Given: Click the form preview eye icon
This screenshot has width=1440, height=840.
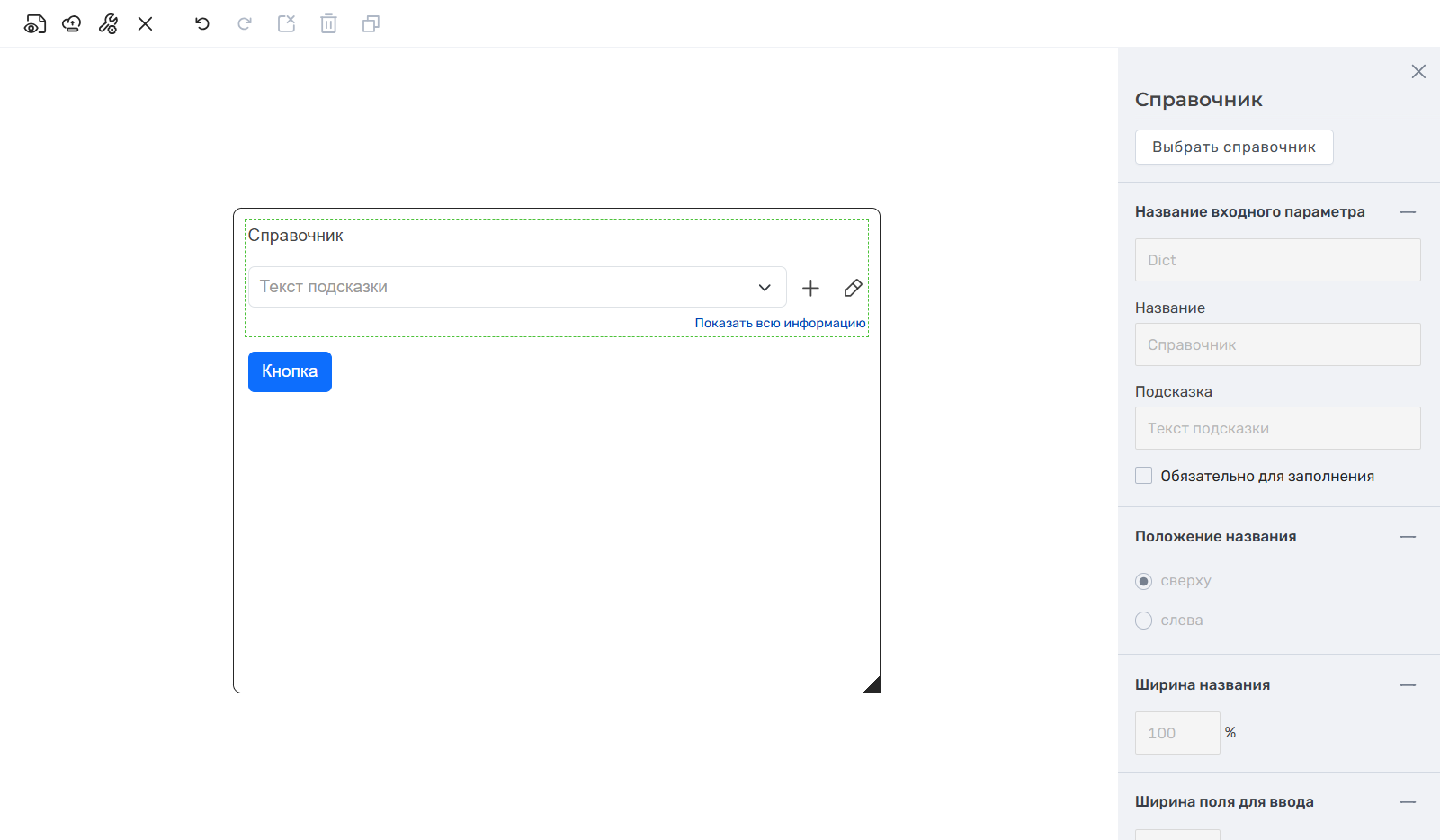Looking at the screenshot, I should coord(35,24).
